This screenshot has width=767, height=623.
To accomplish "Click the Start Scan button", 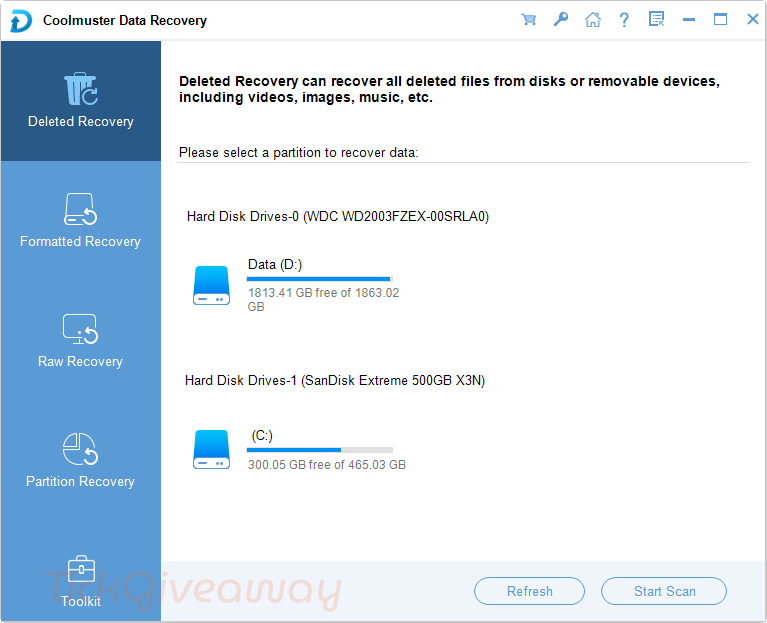I will 664,591.
